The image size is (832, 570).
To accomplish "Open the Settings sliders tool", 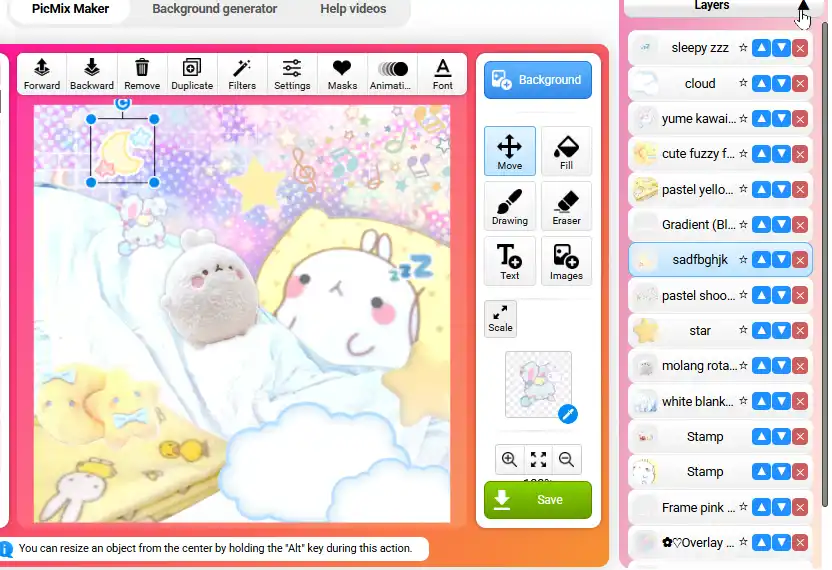I will pos(292,74).
